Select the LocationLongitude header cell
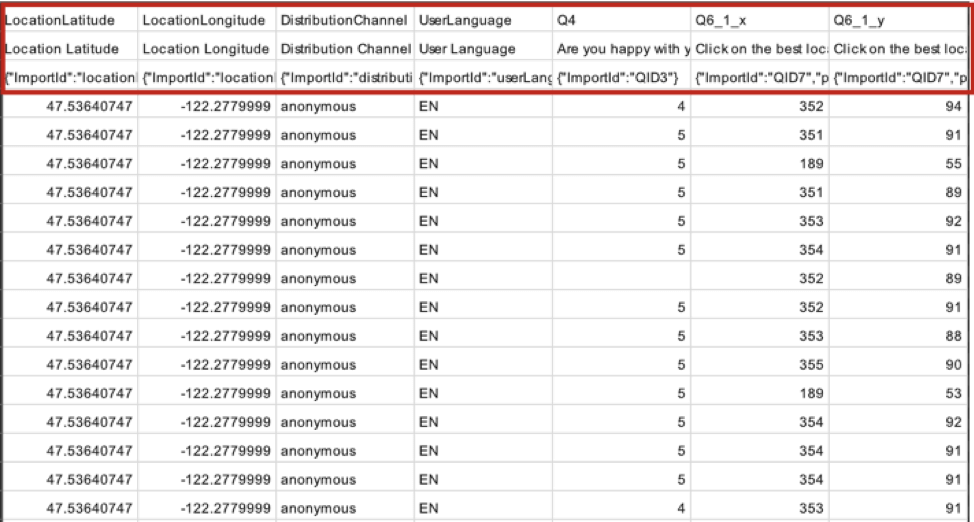 pos(207,21)
